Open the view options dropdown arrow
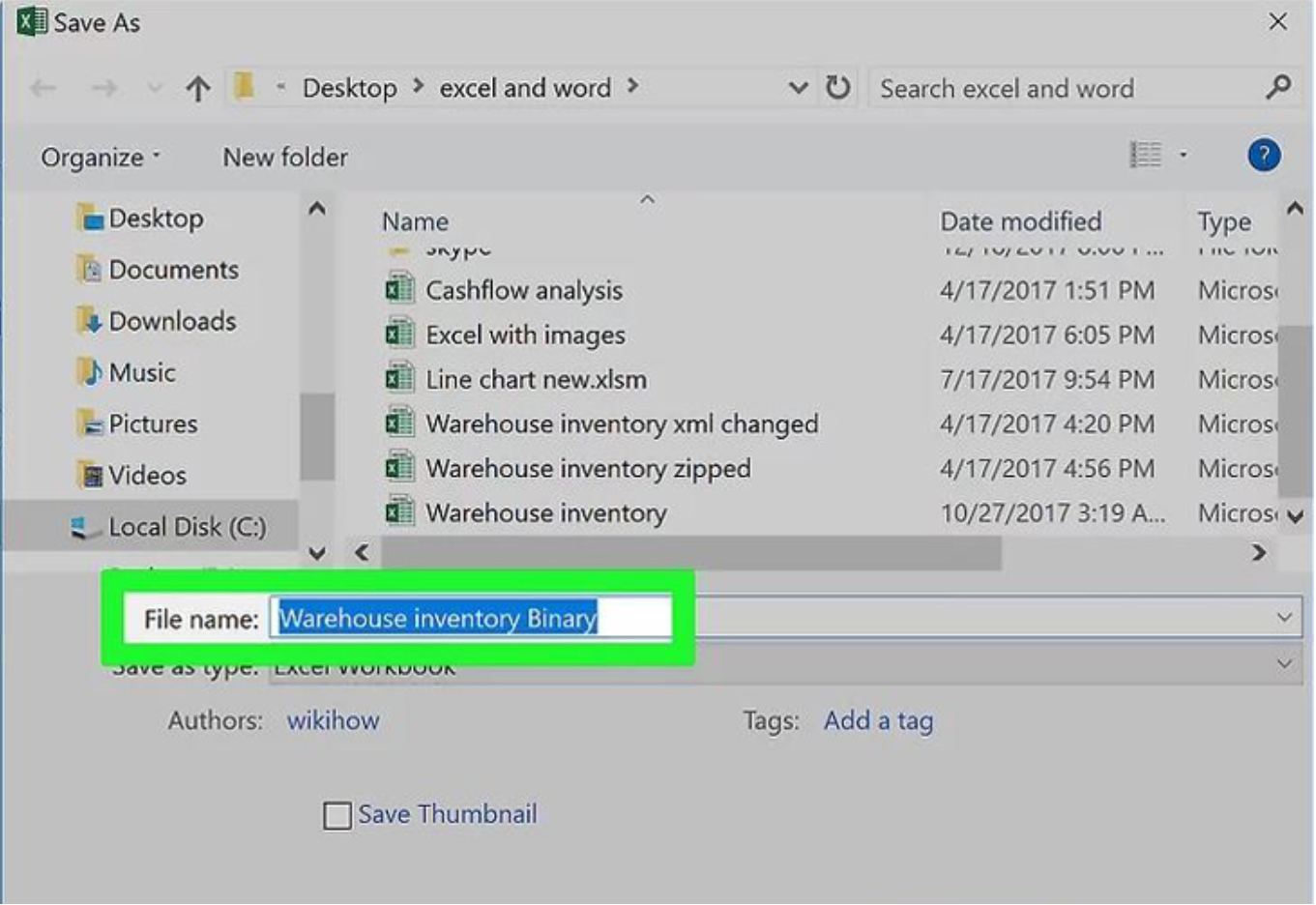Screen dimensions: 1316x905 coord(1183,155)
